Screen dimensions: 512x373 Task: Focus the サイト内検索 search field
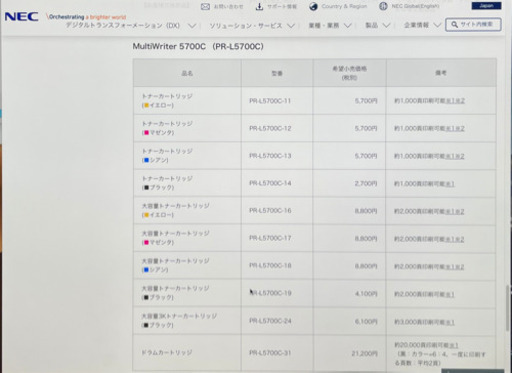click(473, 25)
